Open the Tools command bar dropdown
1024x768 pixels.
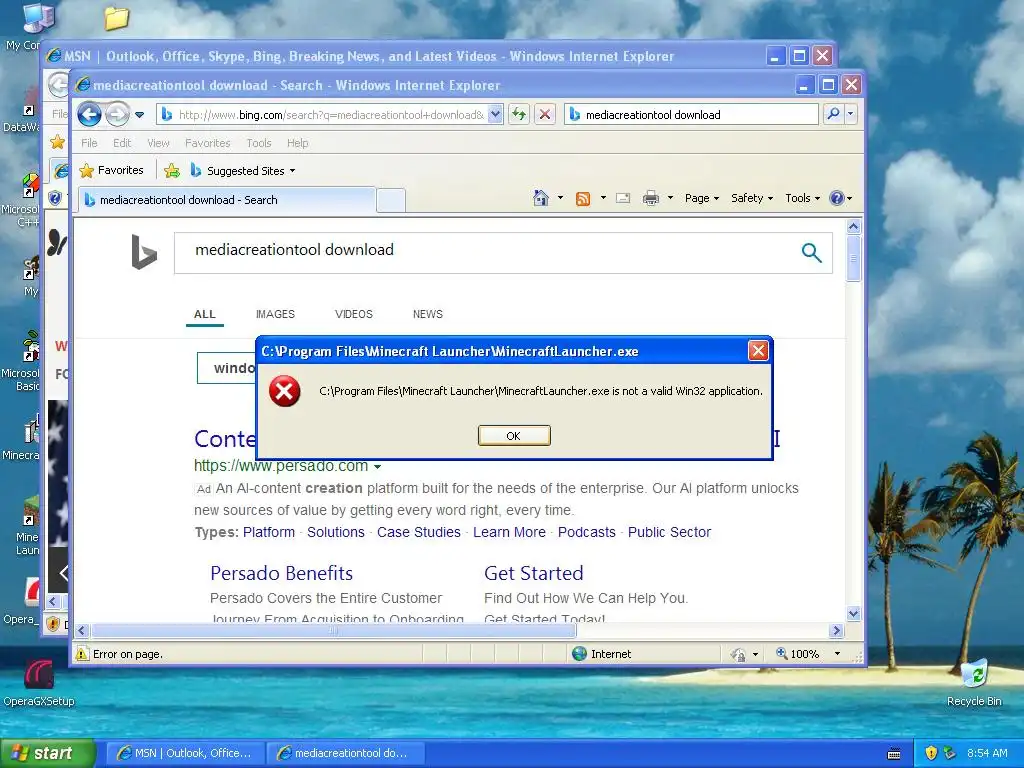click(802, 198)
